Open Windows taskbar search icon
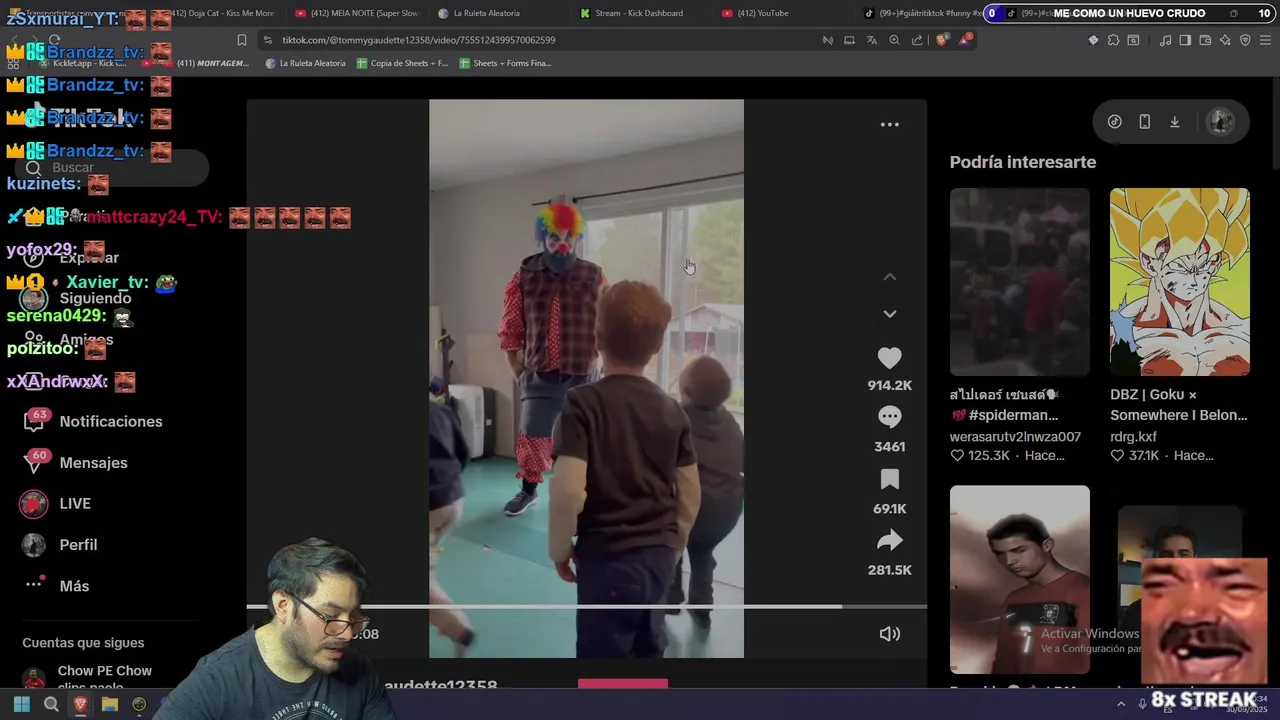Screen dimensions: 1280x720 51,704
